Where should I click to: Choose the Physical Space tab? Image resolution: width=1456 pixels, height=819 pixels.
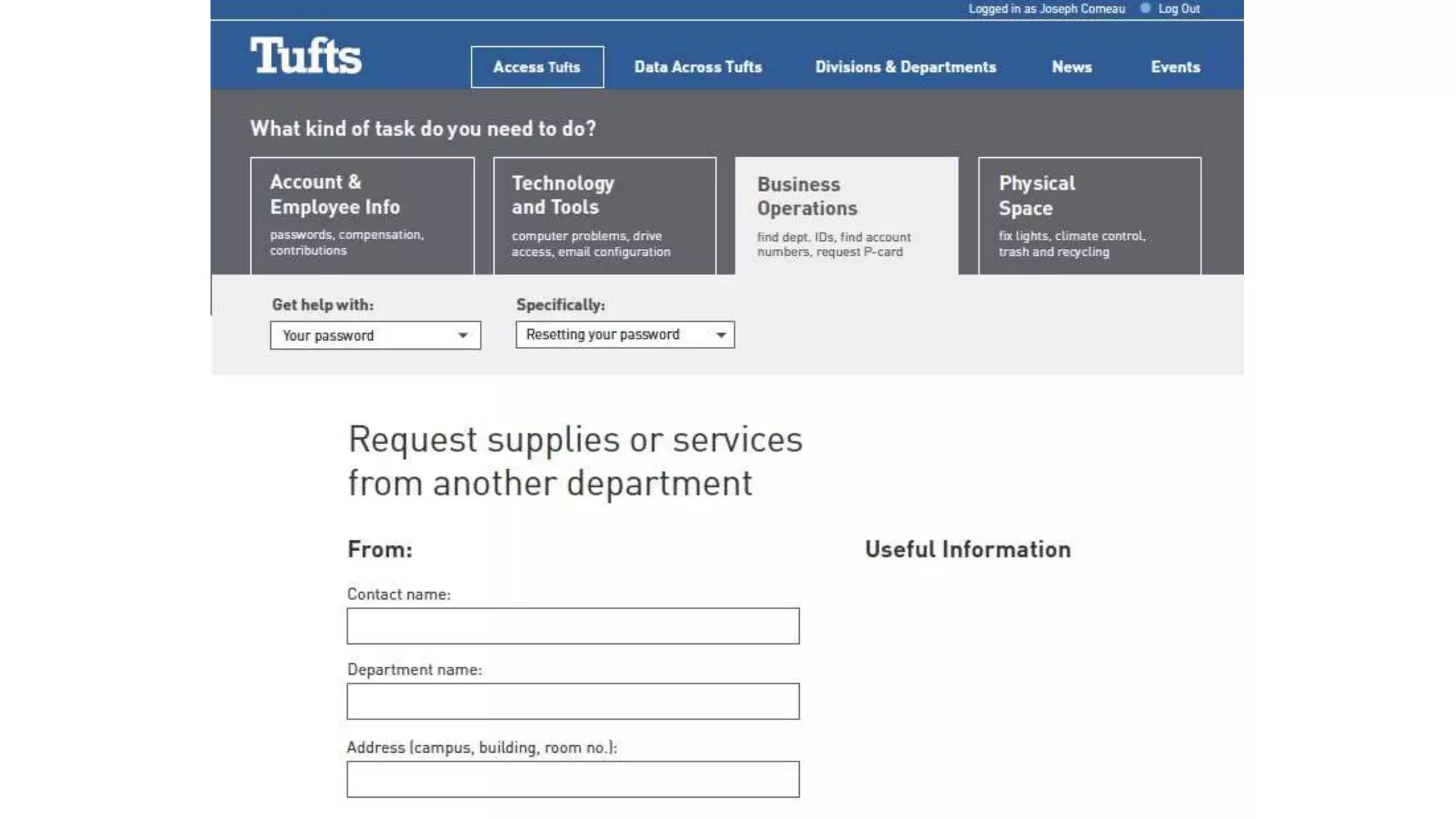point(1089,215)
